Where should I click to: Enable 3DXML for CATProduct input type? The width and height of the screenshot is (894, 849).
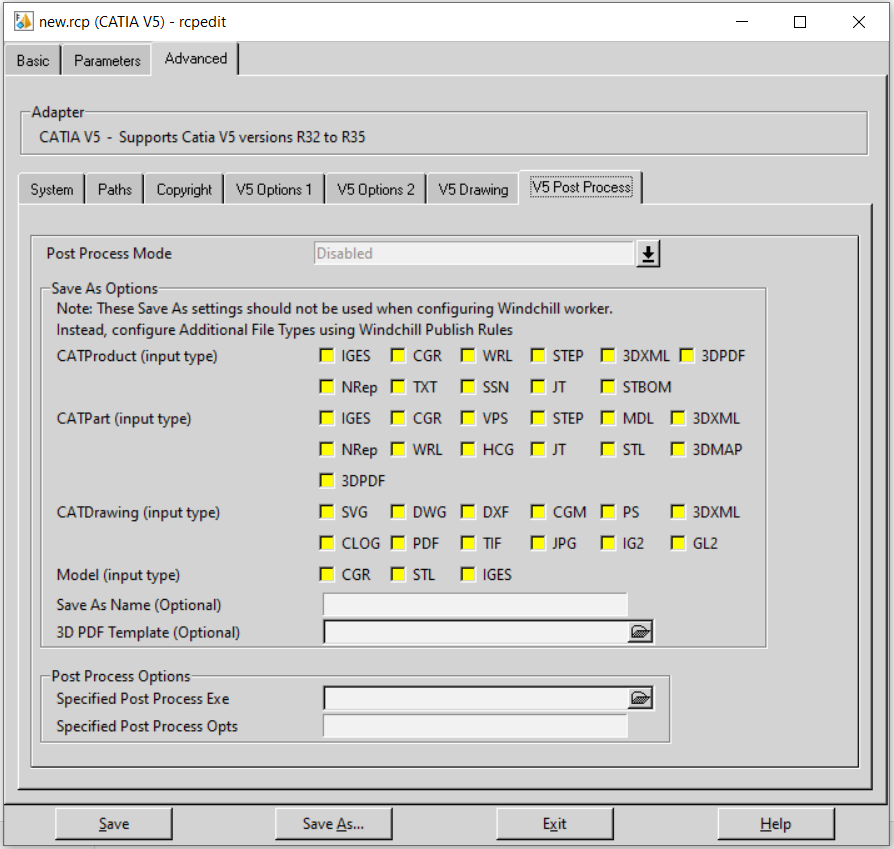pos(608,356)
